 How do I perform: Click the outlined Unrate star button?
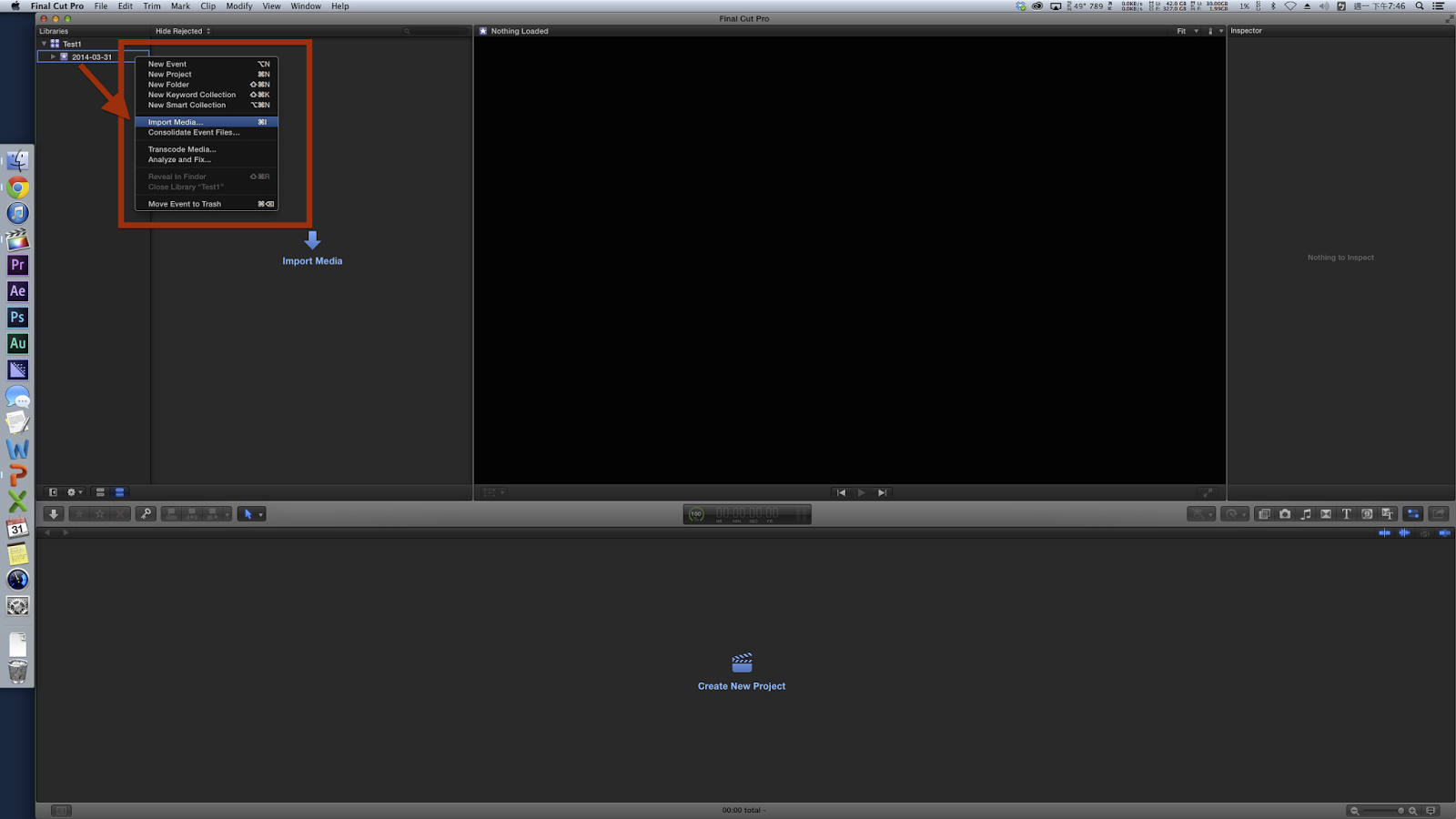pyautogui.click(x=99, y=514)
